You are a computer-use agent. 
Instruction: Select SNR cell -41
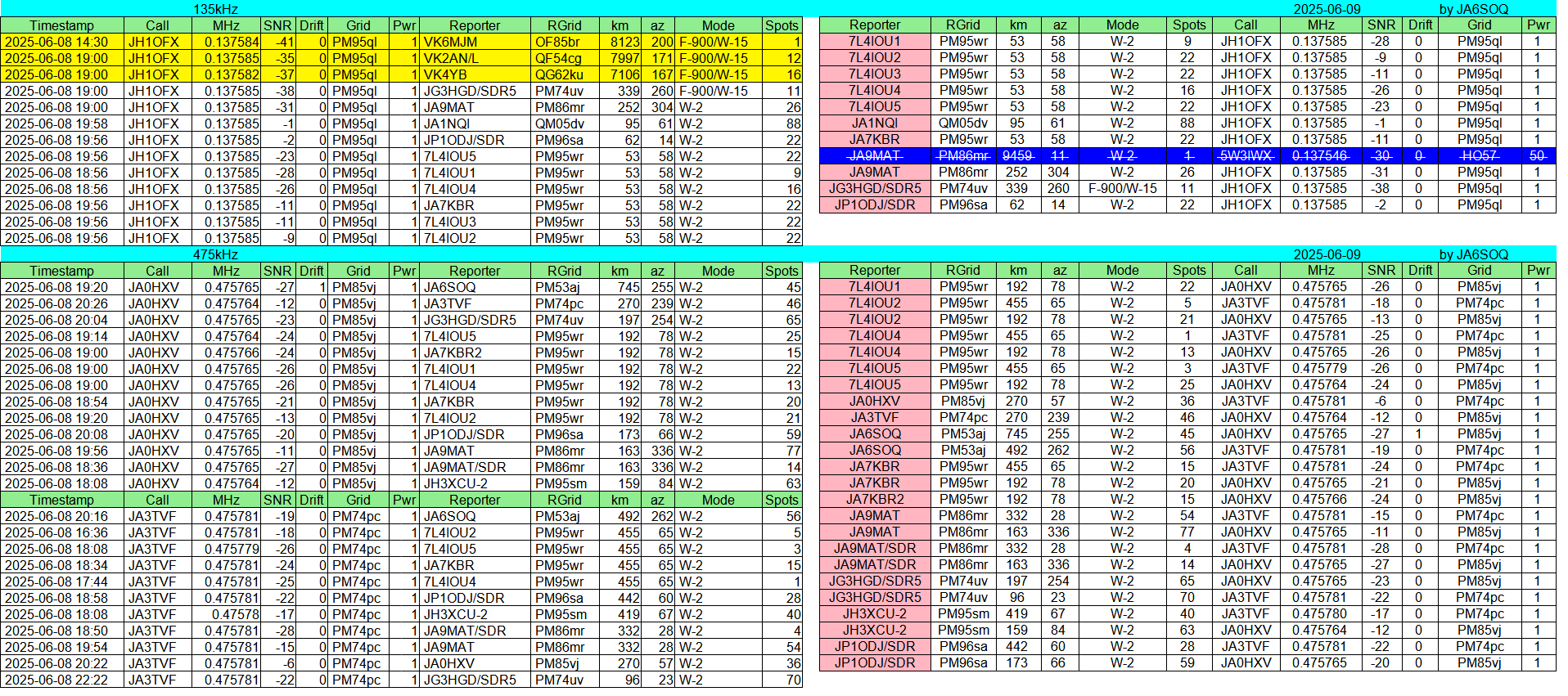[x=278, y=42]
